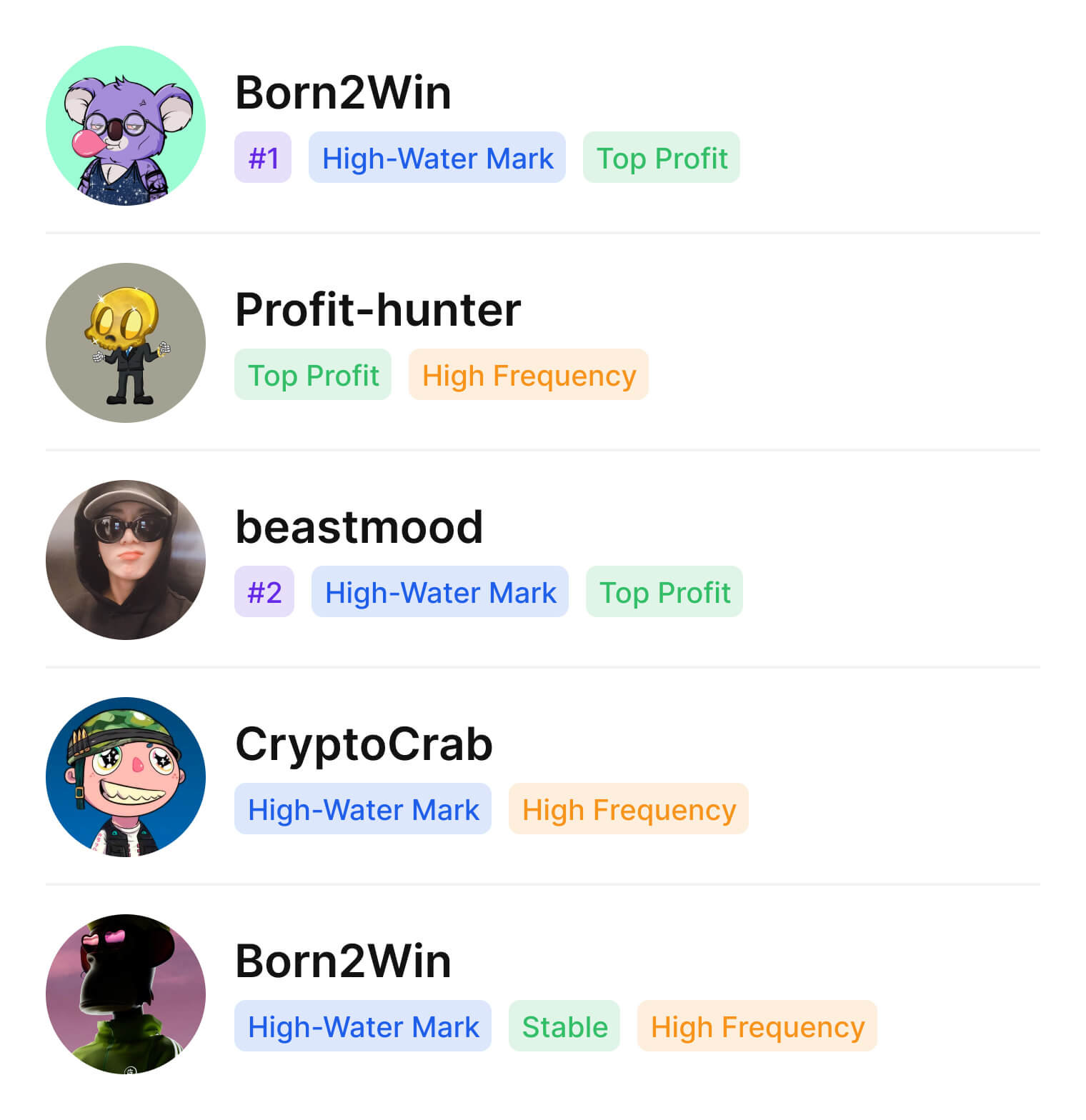Open beastmood's profile via the name link
1086x1120 pixels.
(x=359, y=526)
